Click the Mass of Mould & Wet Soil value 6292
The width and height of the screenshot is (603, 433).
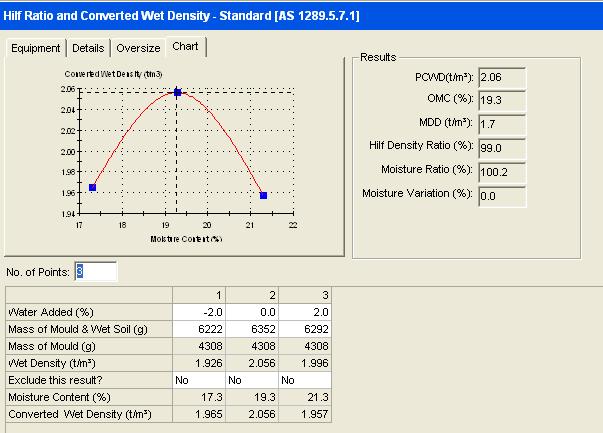click(306, 328)
